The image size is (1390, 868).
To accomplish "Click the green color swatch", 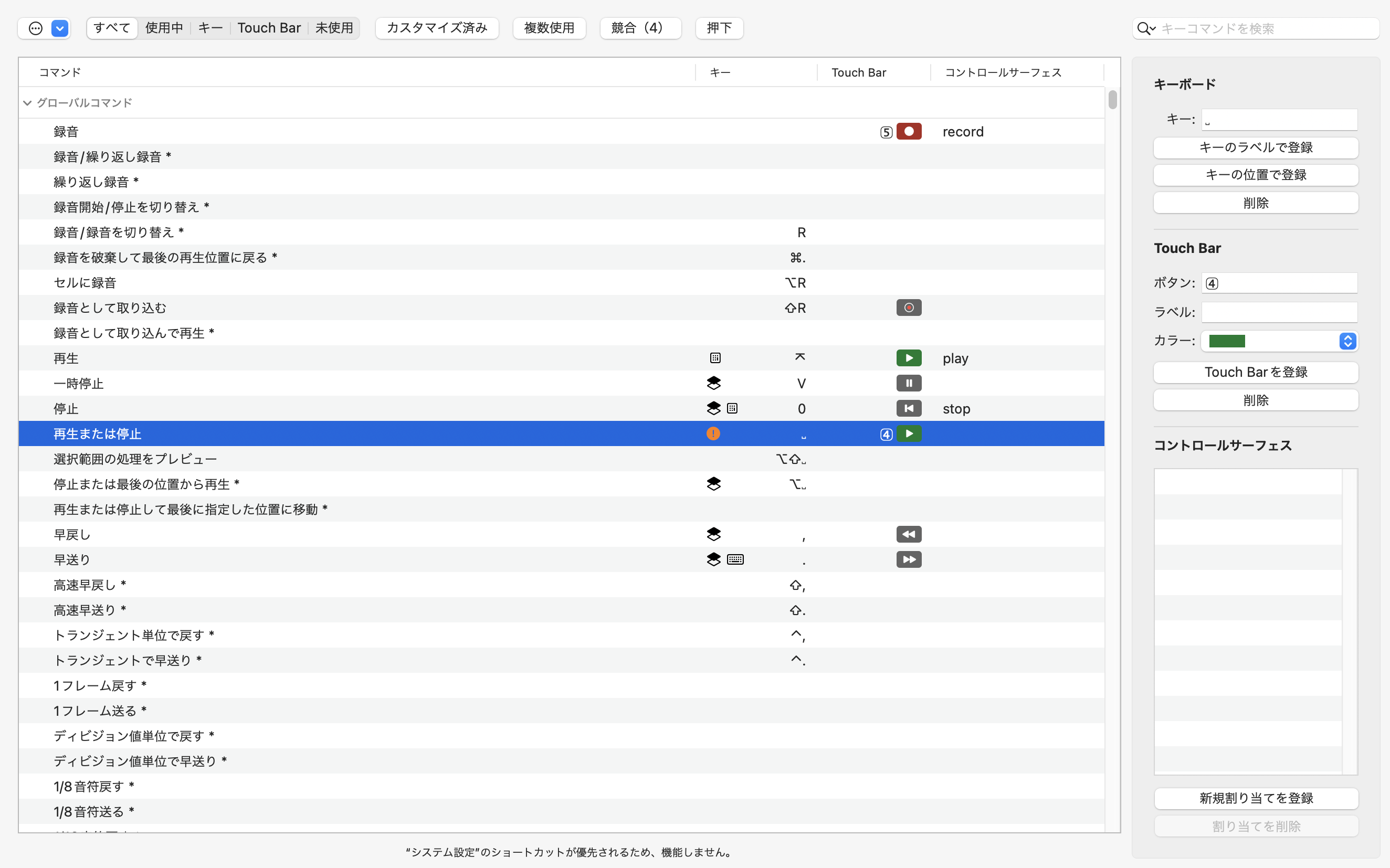I will pyautogui.click(x=1226, y=341).
